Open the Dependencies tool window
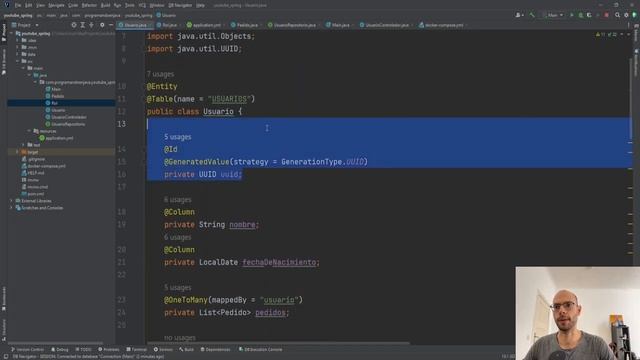The width and height of the screenshot is (640, 360). click(x=215, y=349)
